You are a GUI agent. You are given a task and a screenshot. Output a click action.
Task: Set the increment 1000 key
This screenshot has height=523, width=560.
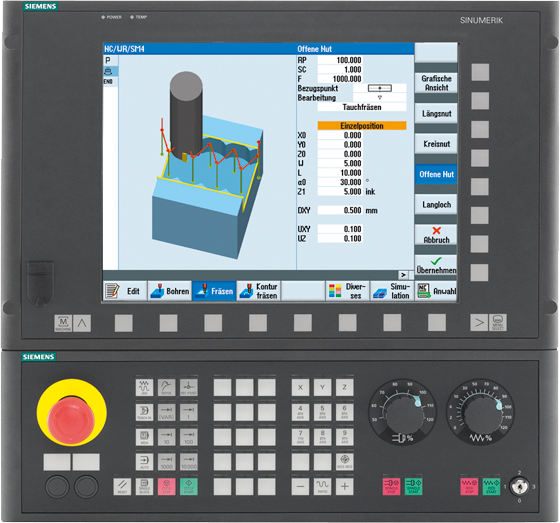[166, 462]
